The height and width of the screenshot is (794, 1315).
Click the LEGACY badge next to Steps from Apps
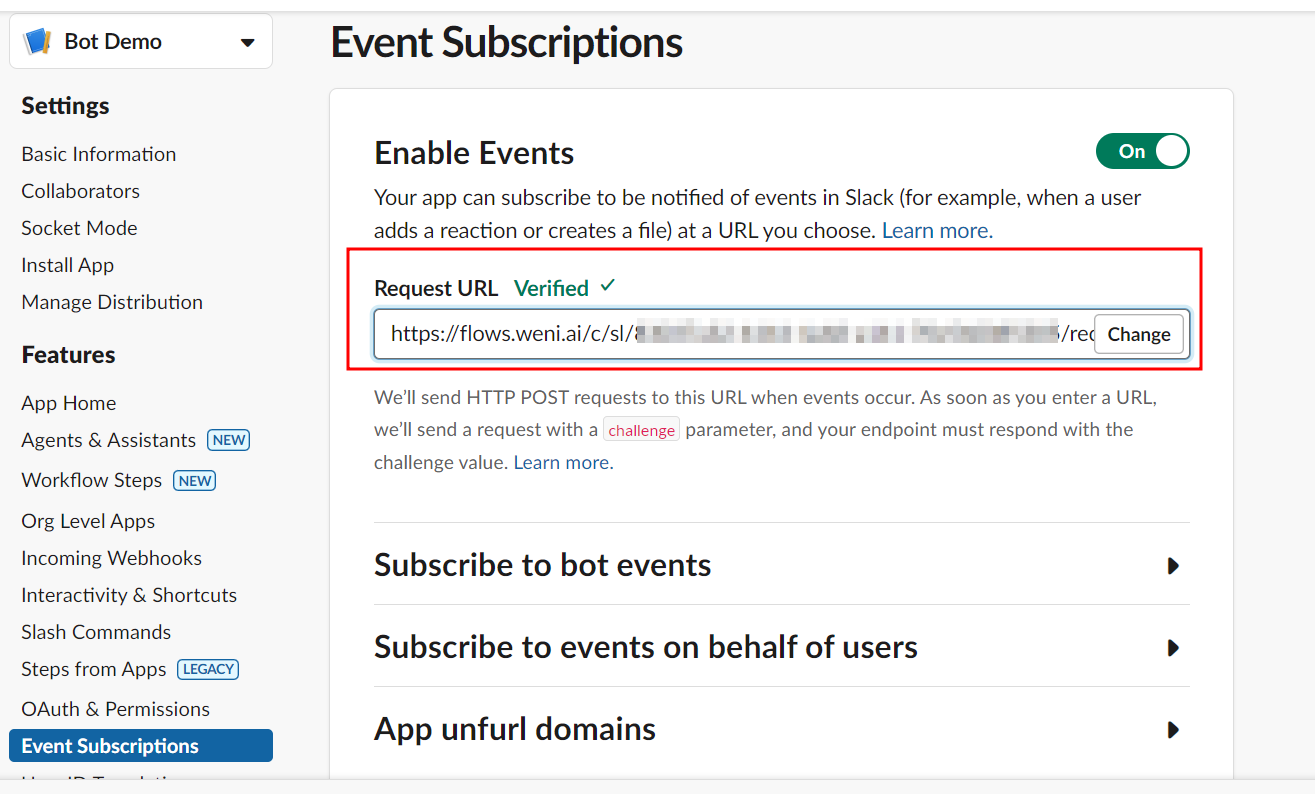(x=207, y=669)
